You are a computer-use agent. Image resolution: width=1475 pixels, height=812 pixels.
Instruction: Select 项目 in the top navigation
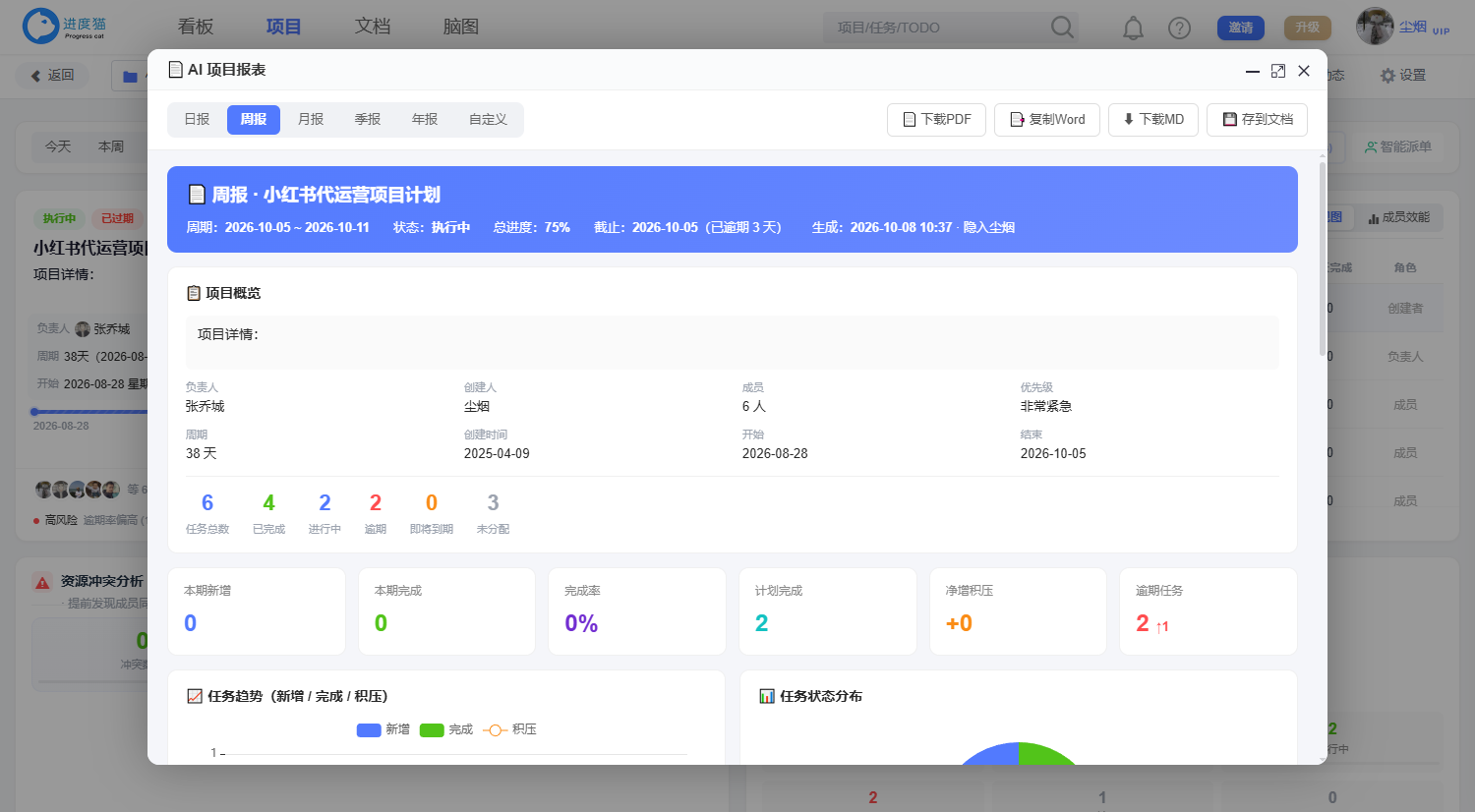pyautogui.click(x=284, y=27)
